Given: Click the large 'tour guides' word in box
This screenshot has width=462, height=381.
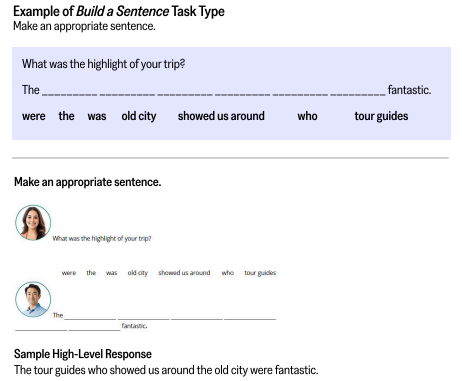Looking at the screenshot, I should (x=381, y=116).
